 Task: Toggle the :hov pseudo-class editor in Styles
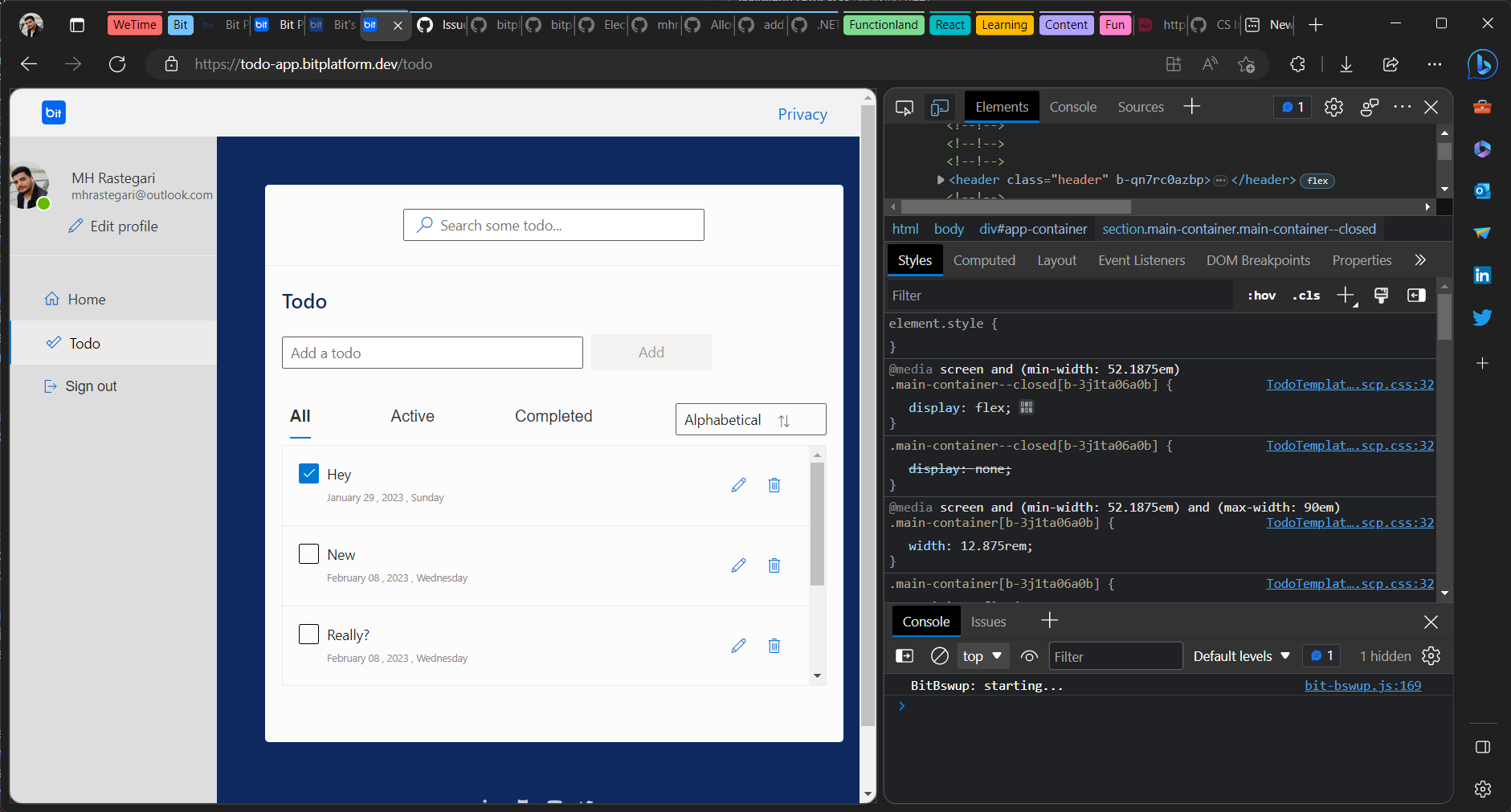1260,295
